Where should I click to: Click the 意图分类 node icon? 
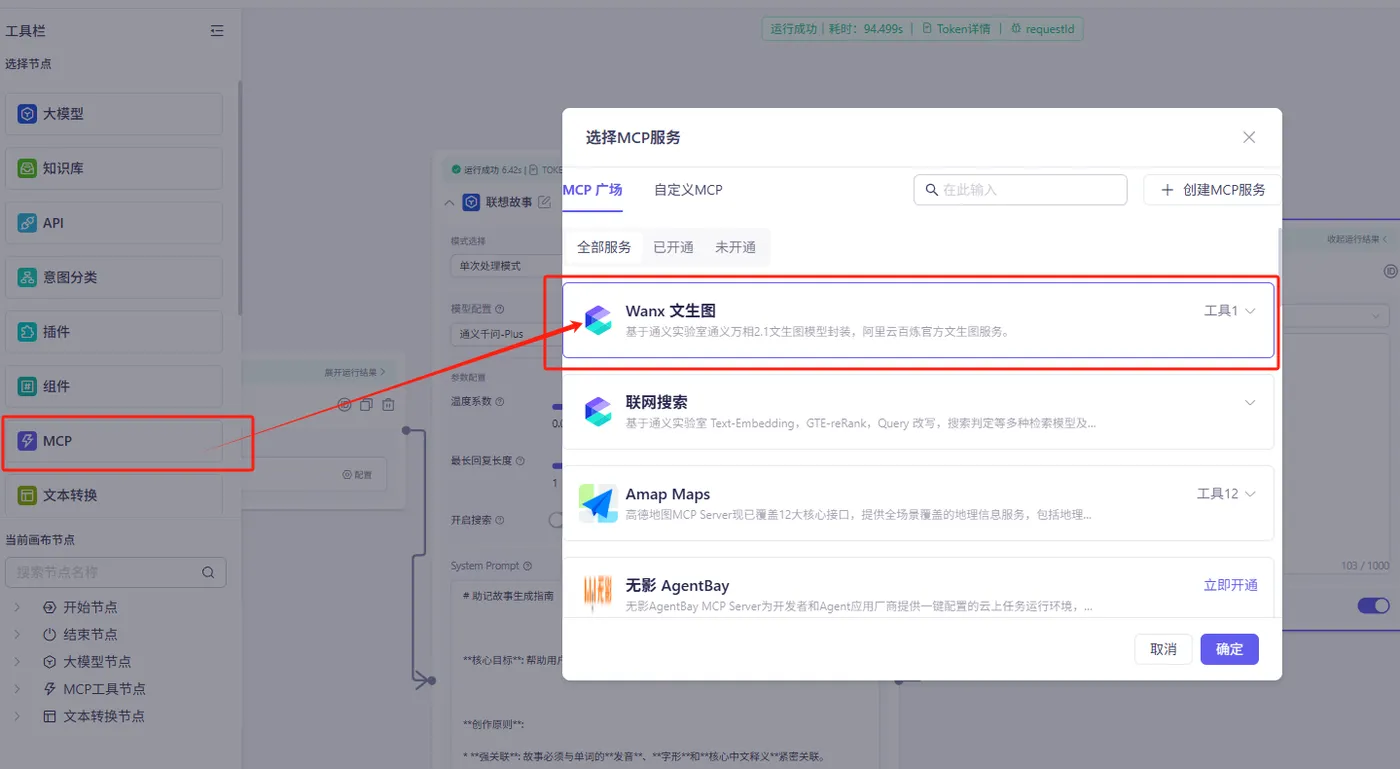[27, 277]
